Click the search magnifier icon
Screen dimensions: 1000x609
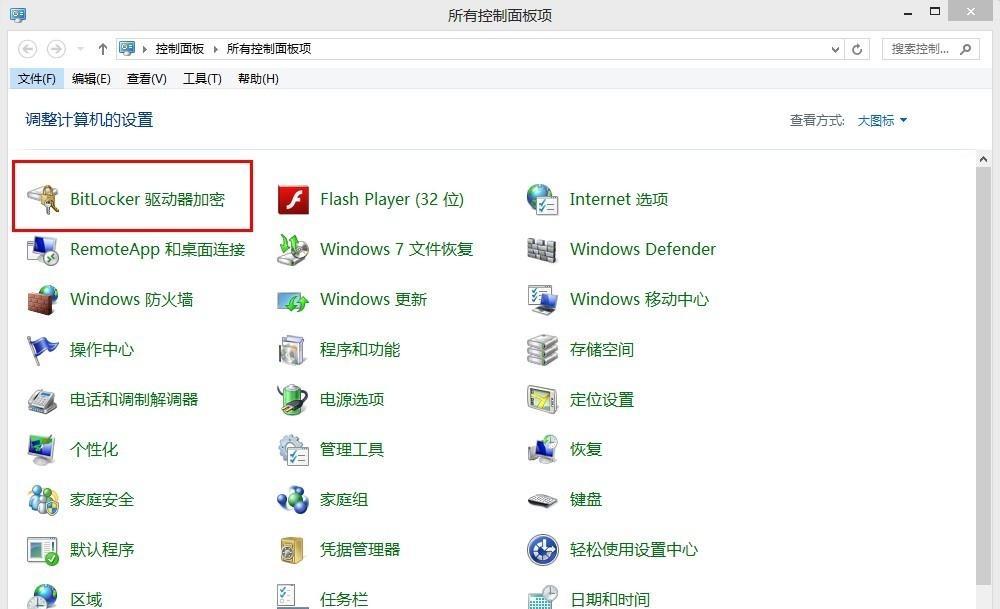(x=966, y=49)
